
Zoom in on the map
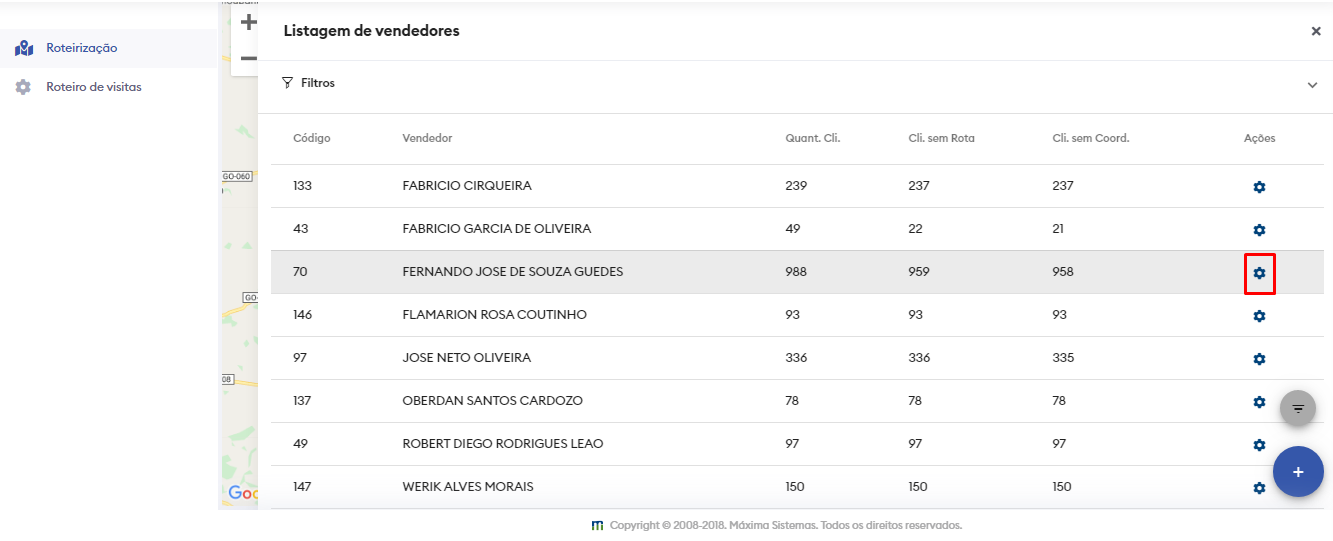point(248,22)
